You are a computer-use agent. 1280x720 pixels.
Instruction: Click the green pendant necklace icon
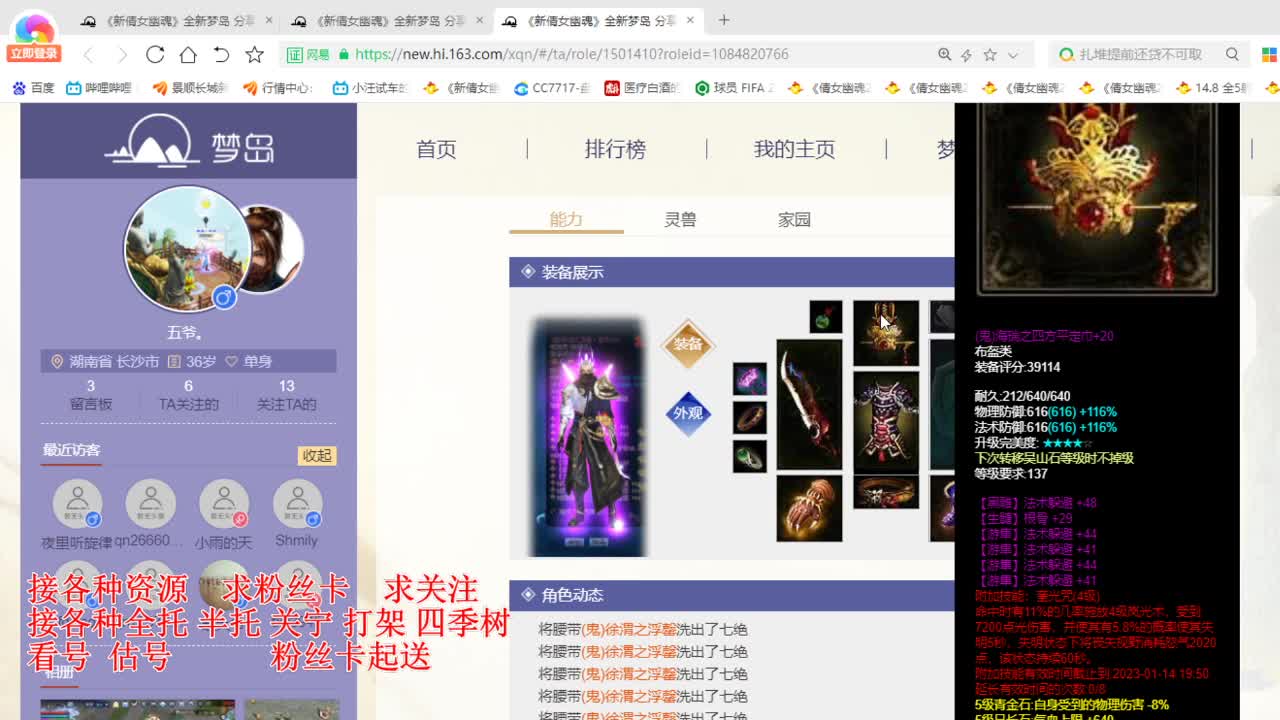(x=826, y=317)
